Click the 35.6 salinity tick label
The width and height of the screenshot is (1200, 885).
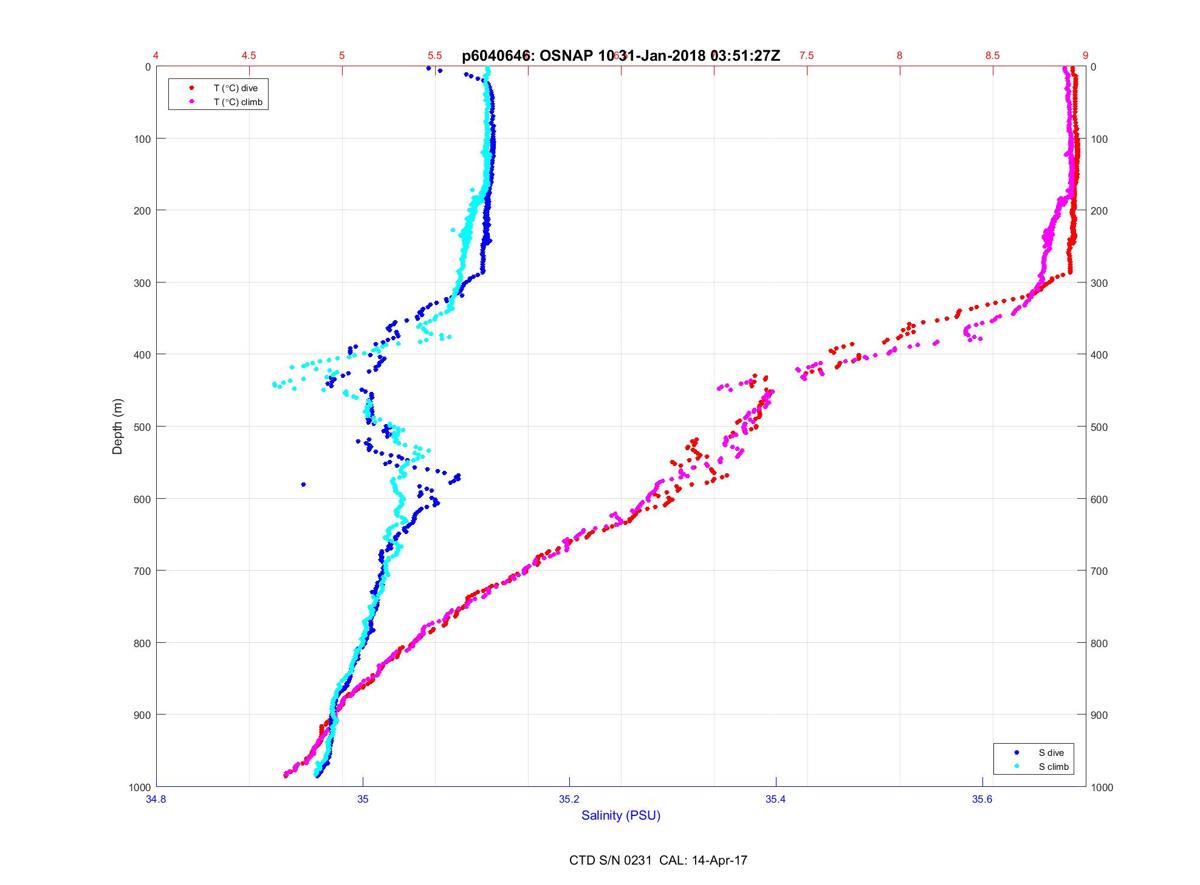(x=982, y=799)
